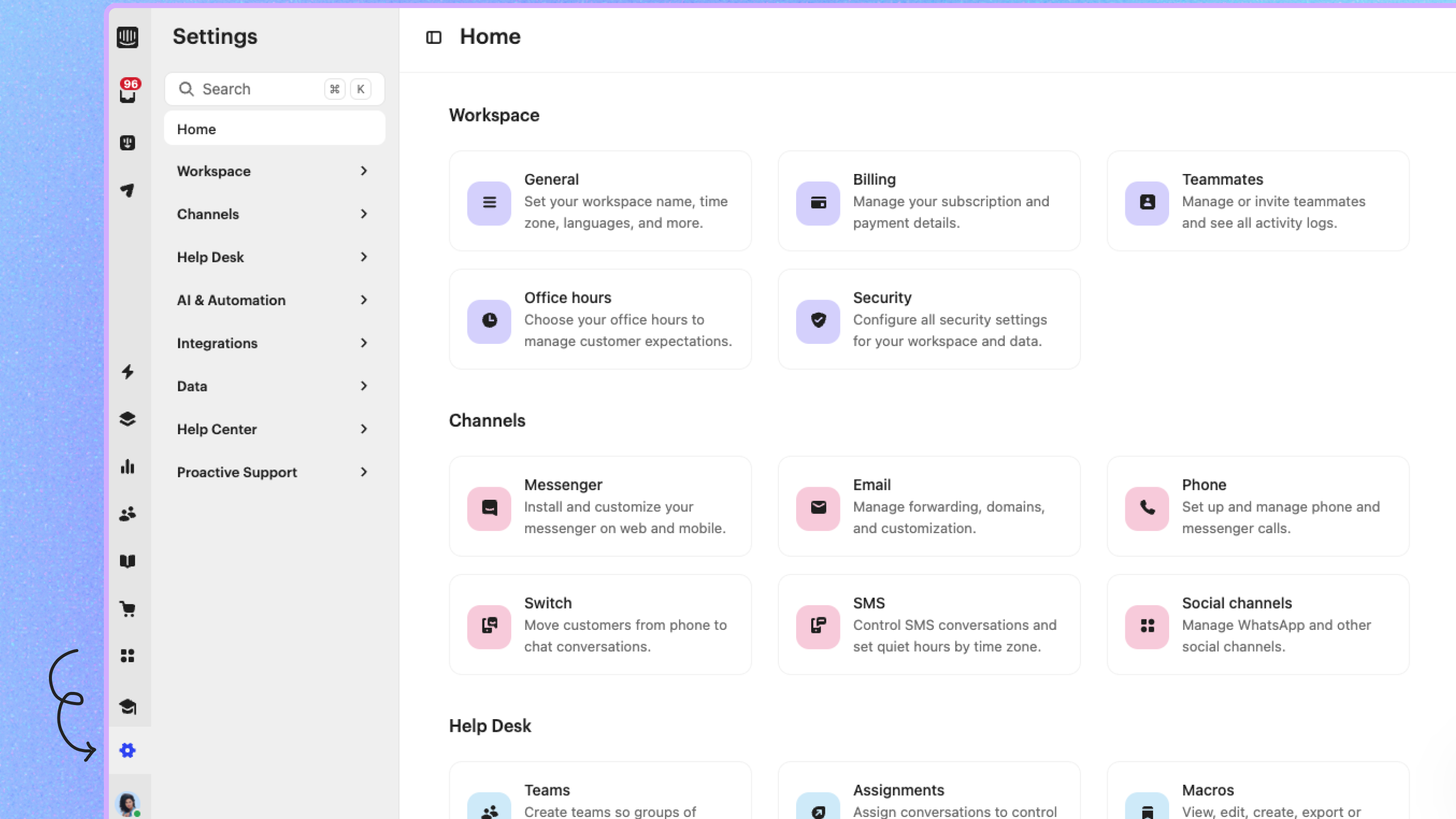
Task: Open the open-book Help Center icon
Action: 127,561
